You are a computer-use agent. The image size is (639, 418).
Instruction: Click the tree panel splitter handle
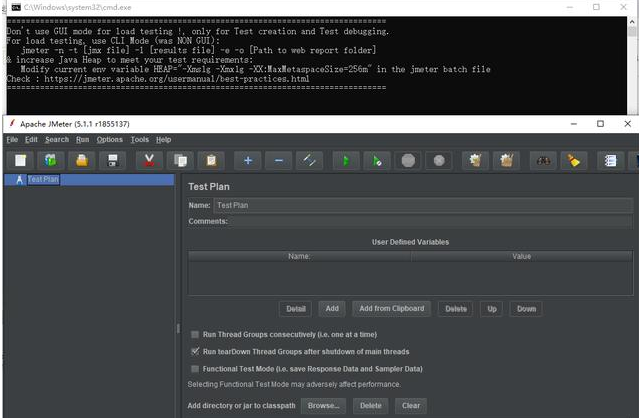pos(178,328)
